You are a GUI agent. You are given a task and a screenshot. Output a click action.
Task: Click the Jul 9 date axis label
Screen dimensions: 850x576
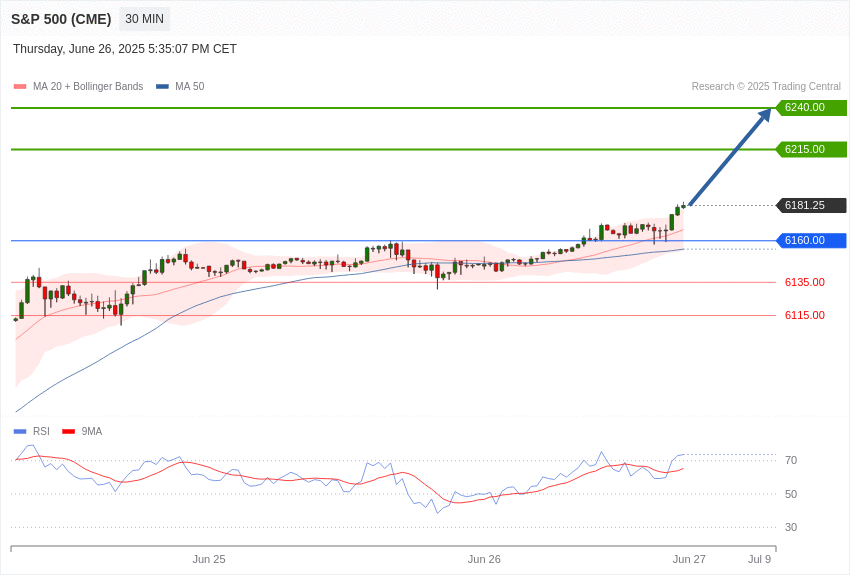click(759, 559)
